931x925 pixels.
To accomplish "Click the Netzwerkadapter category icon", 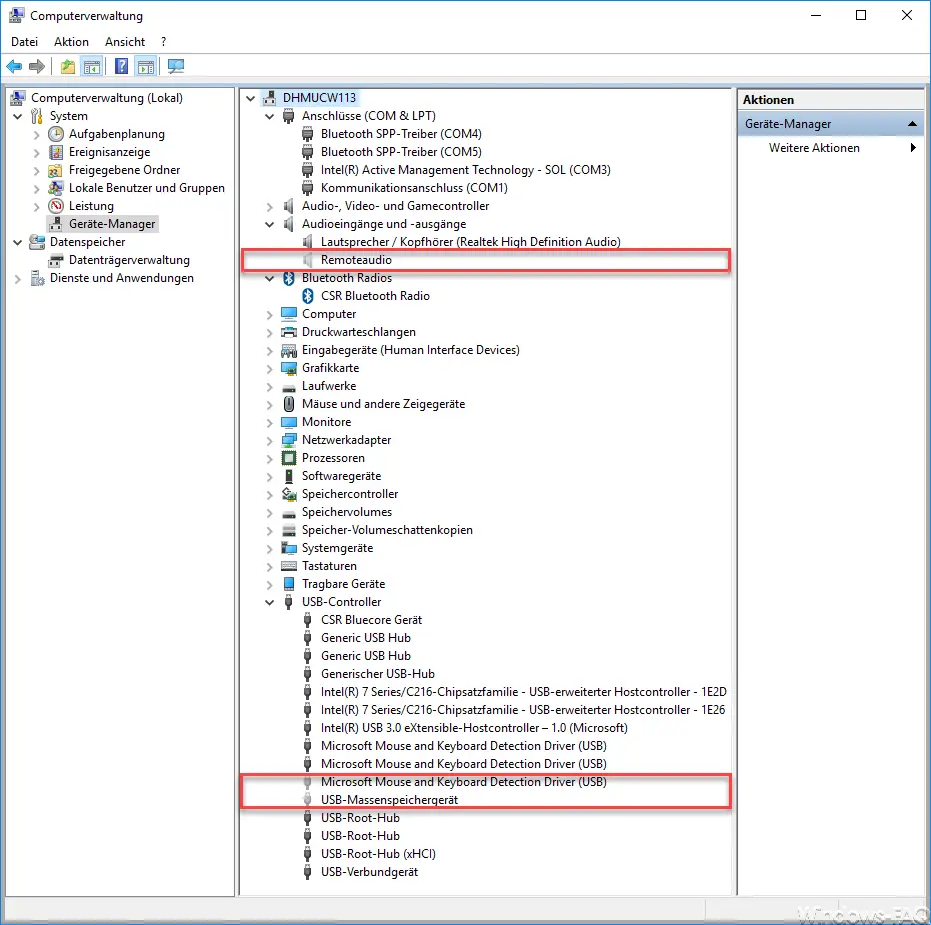I will 289,440.
